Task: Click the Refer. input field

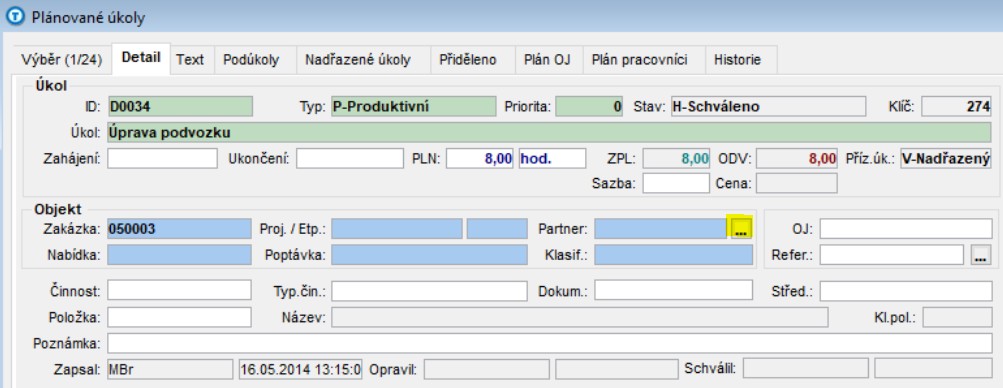Action: [x=892, y=254]
